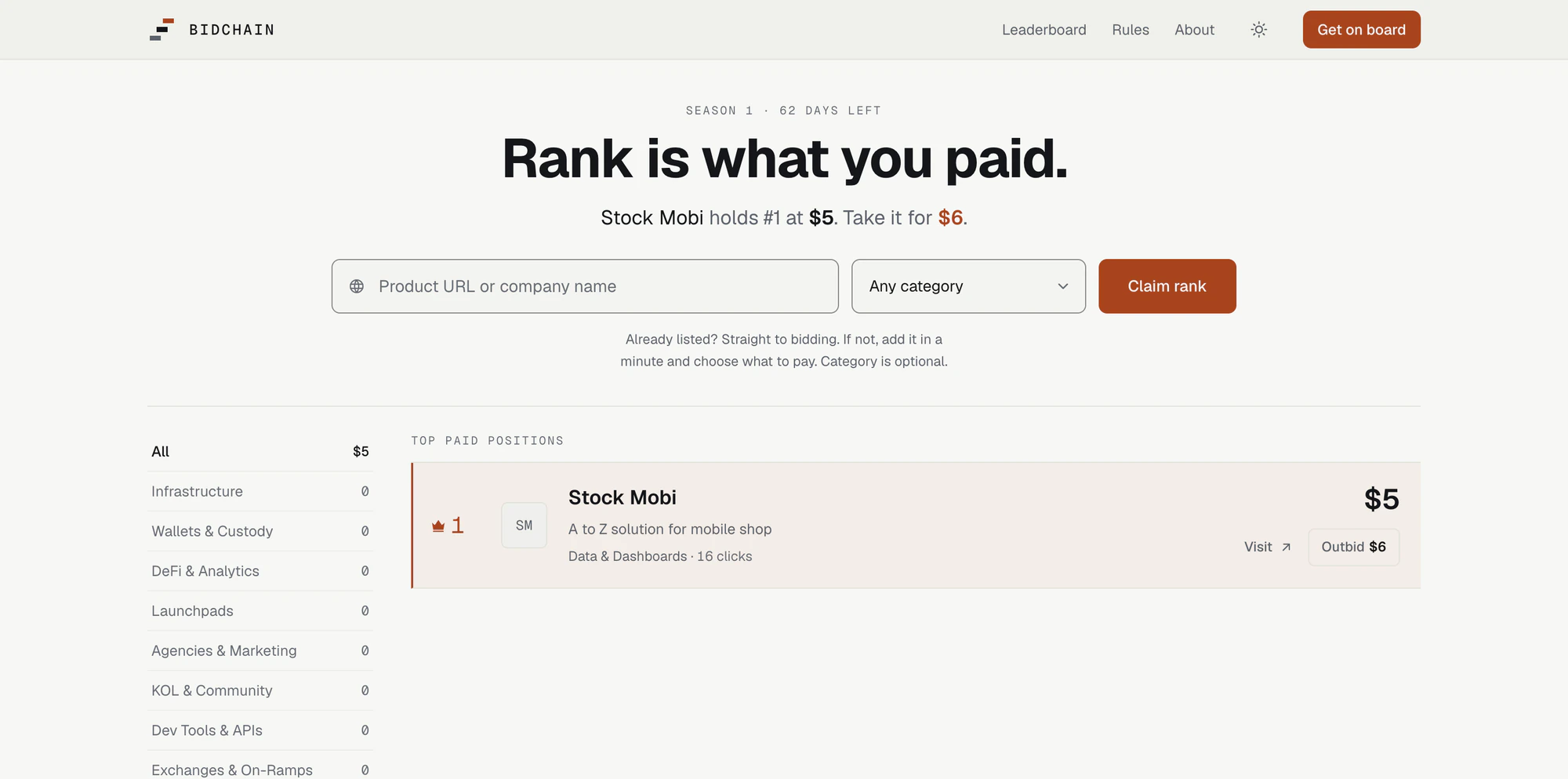Click Outbid $6 for Stock Mobi
The image size is (1568, 779).
coord(1353,547)
